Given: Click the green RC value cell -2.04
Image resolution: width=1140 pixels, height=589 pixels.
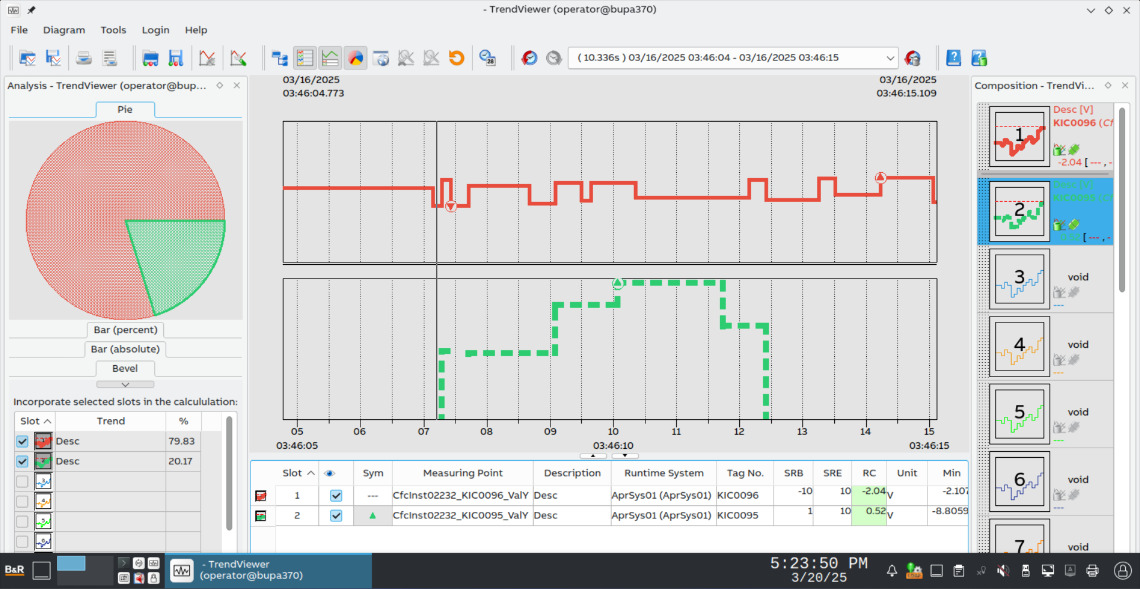Looking at the screenshot, I should tap(867, 491).
